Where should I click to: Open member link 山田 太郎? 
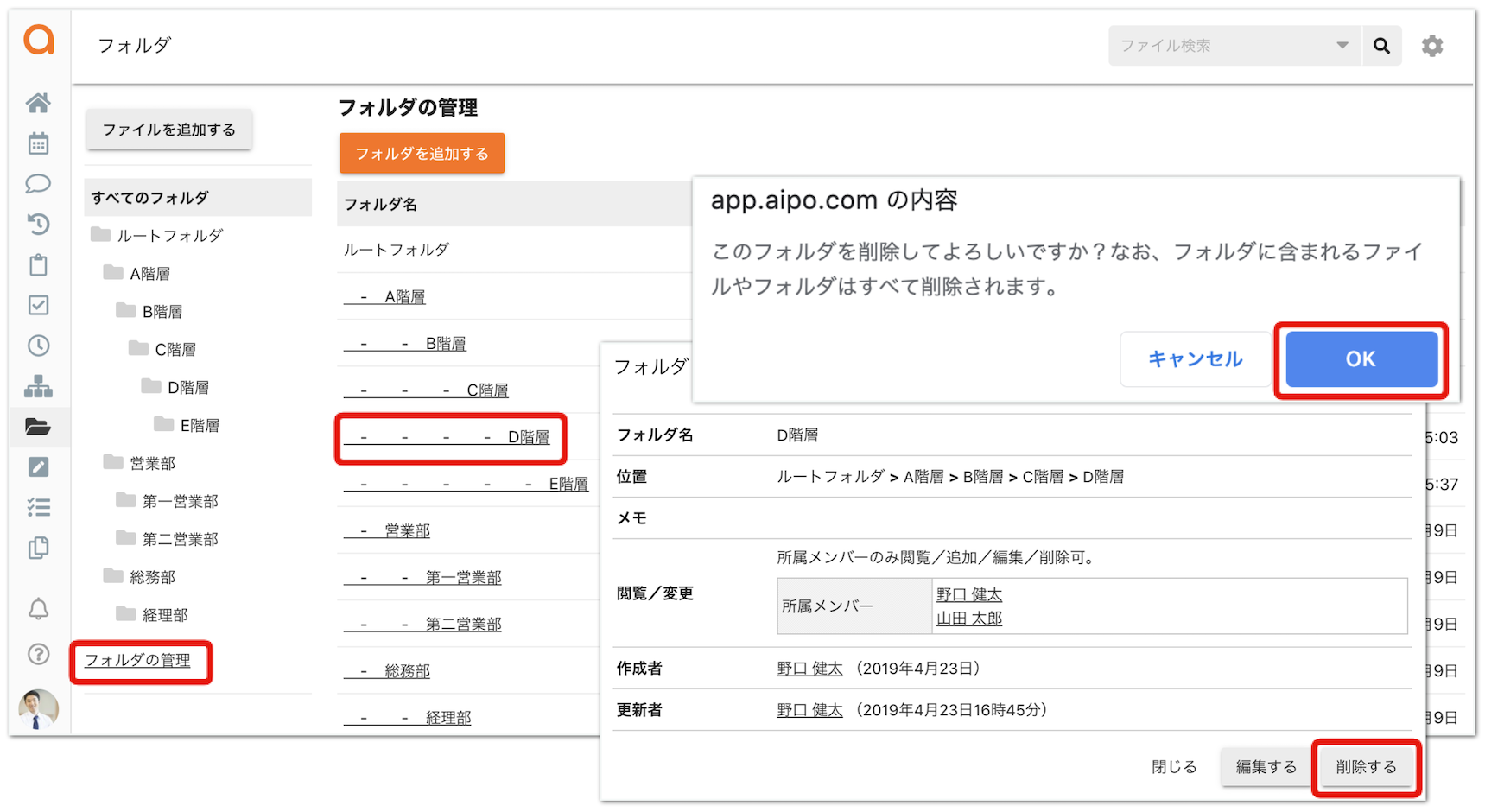pyautogui.click(x=969, y=619)
